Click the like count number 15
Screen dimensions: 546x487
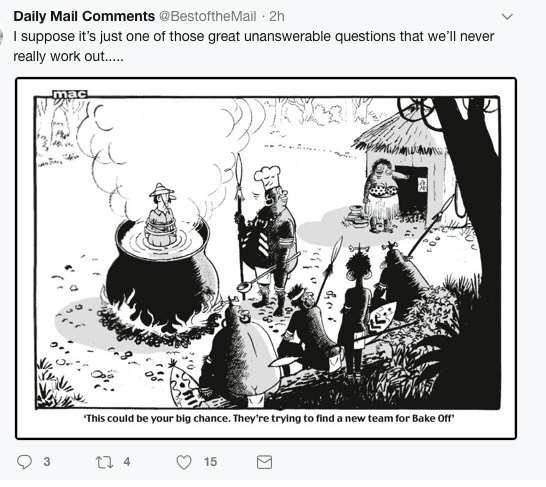click(x=210, y=462)
